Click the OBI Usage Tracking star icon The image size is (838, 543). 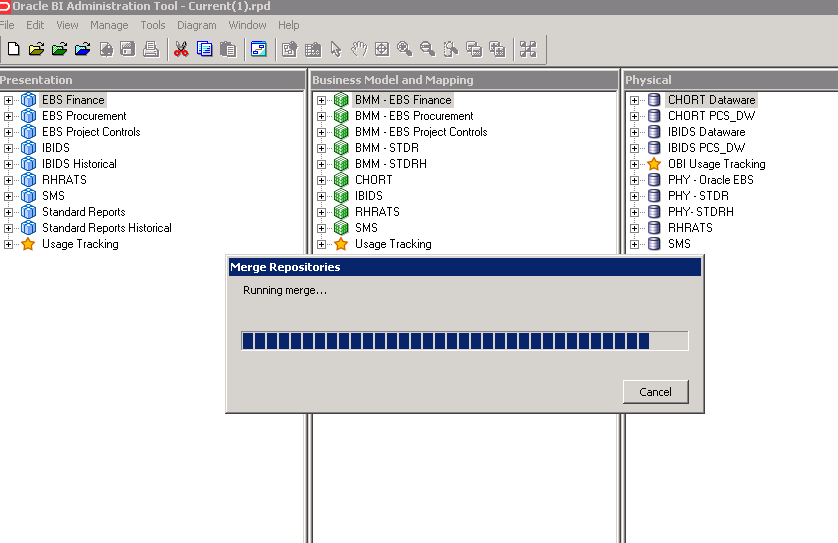click(654, 164)
